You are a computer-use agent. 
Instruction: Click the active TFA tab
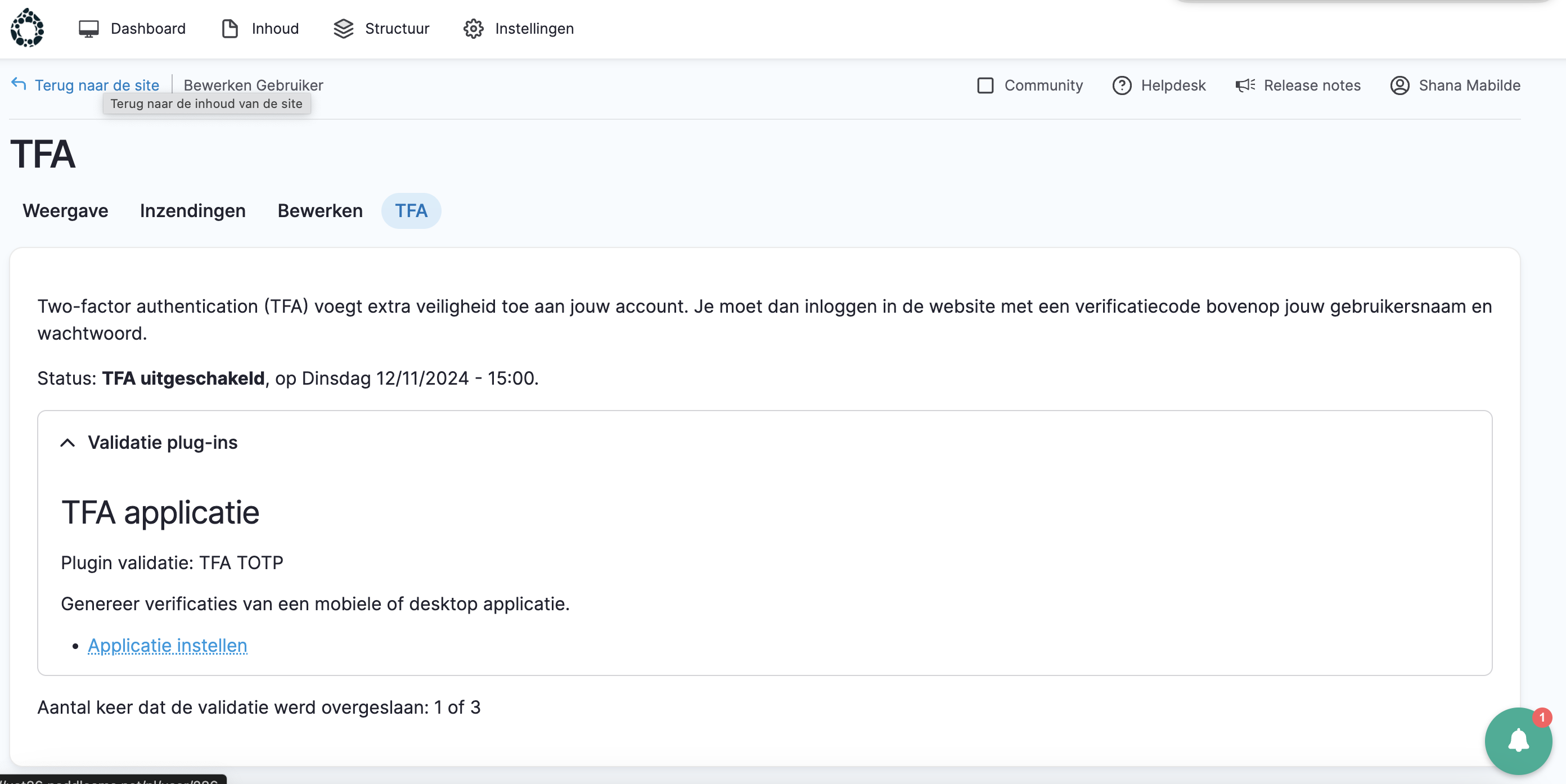(x=411, y=211)
